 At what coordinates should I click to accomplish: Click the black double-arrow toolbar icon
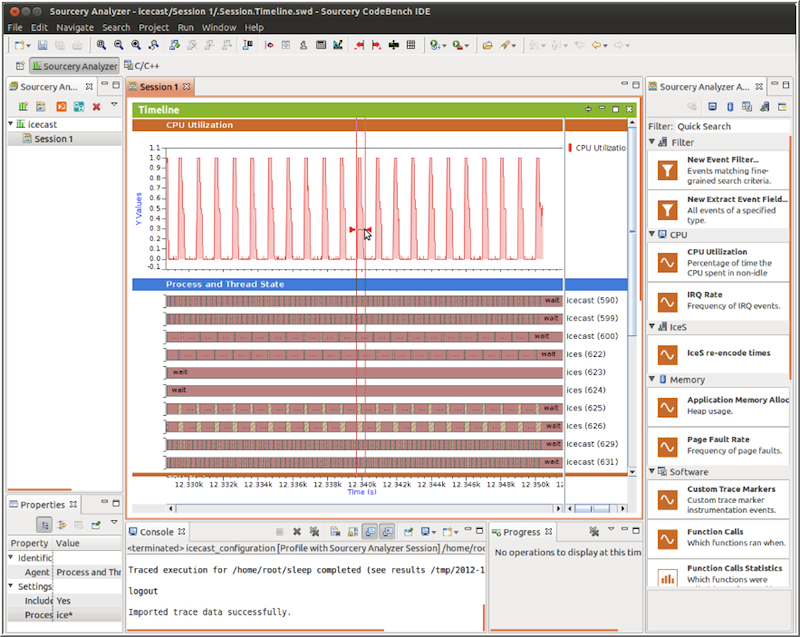393,45
